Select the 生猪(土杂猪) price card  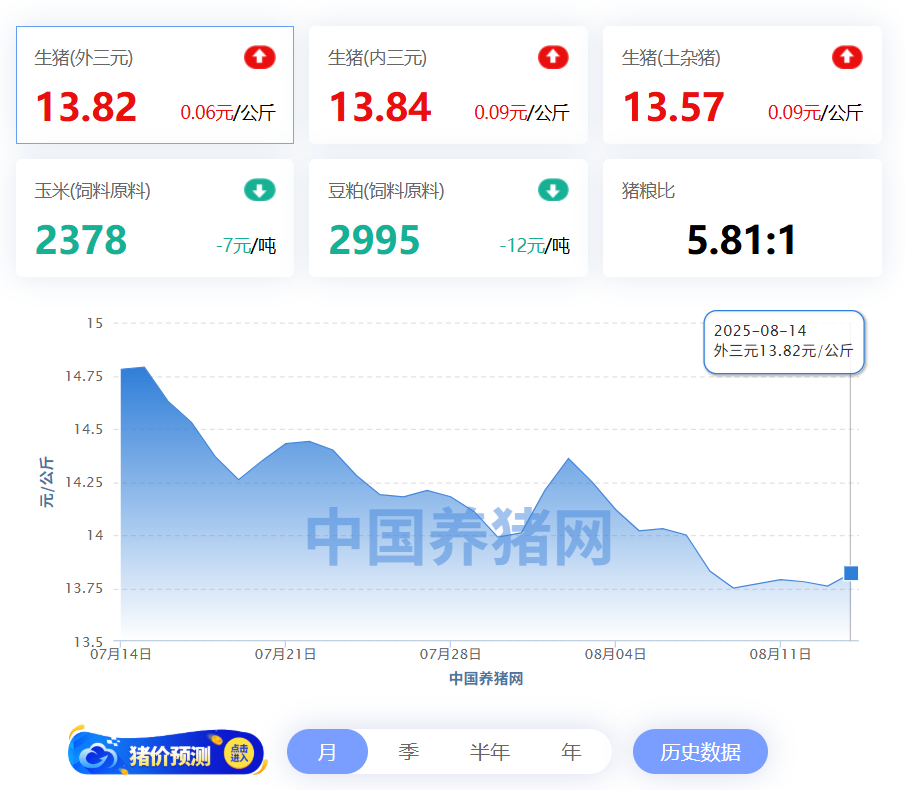[x=742, y=85]
